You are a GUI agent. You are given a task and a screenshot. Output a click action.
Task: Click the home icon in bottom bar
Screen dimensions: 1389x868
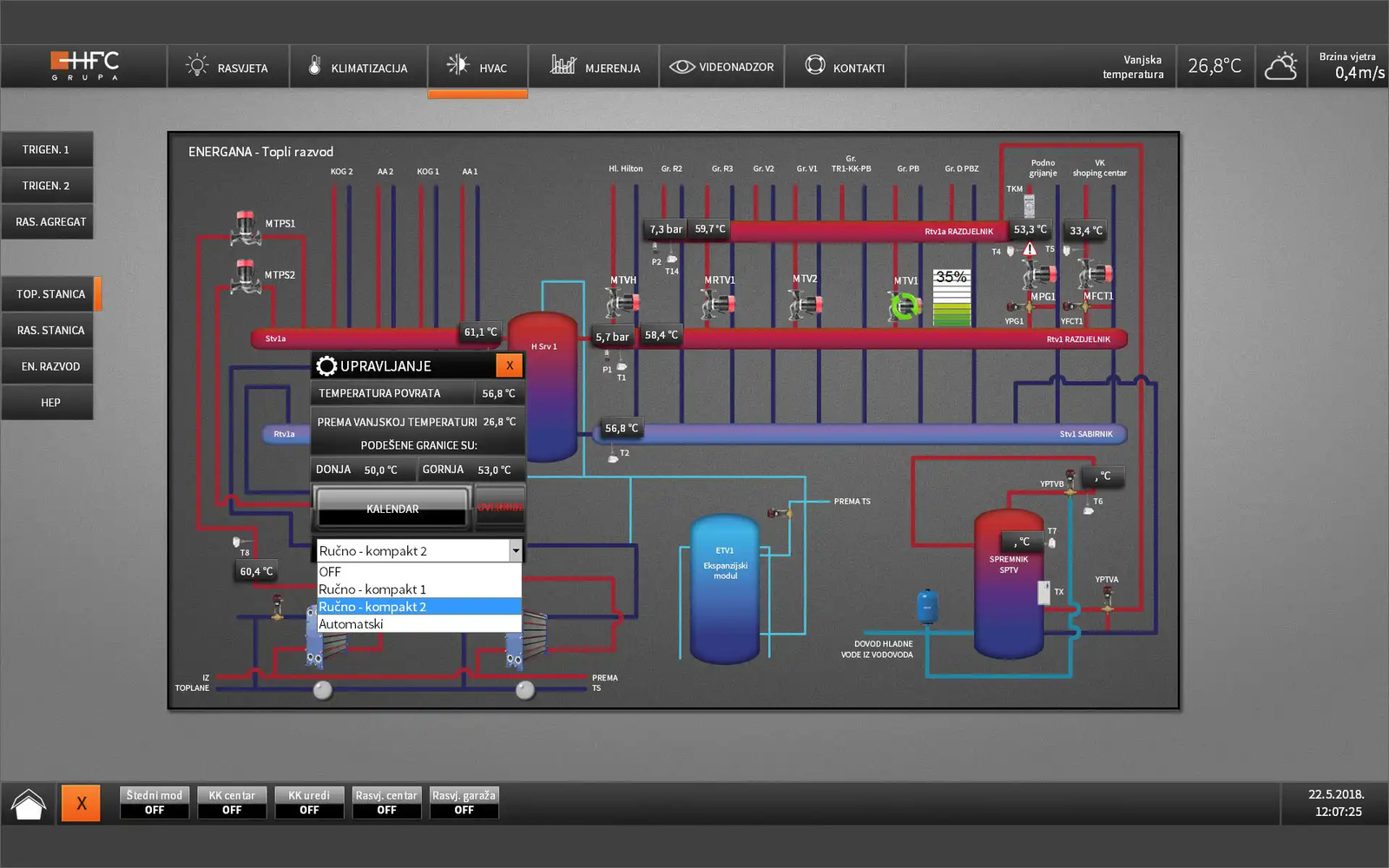point(29,804)
